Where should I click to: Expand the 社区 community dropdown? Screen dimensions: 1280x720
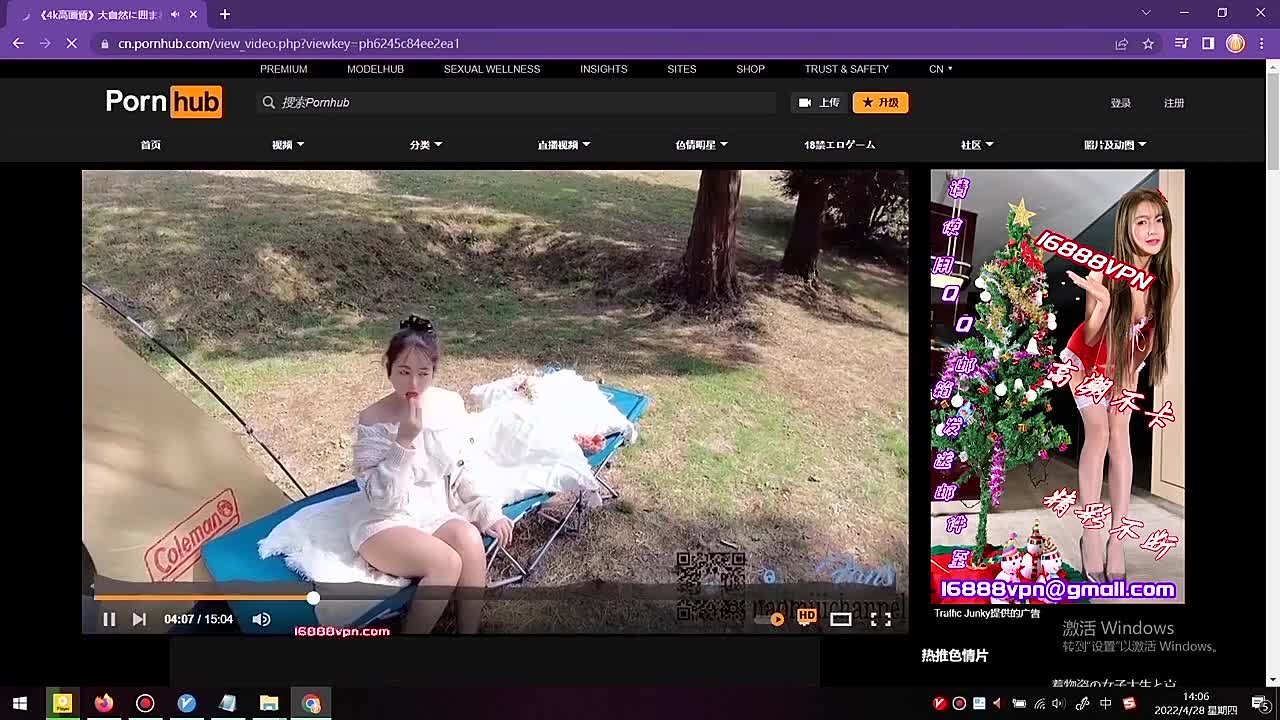tap(977, 145)
